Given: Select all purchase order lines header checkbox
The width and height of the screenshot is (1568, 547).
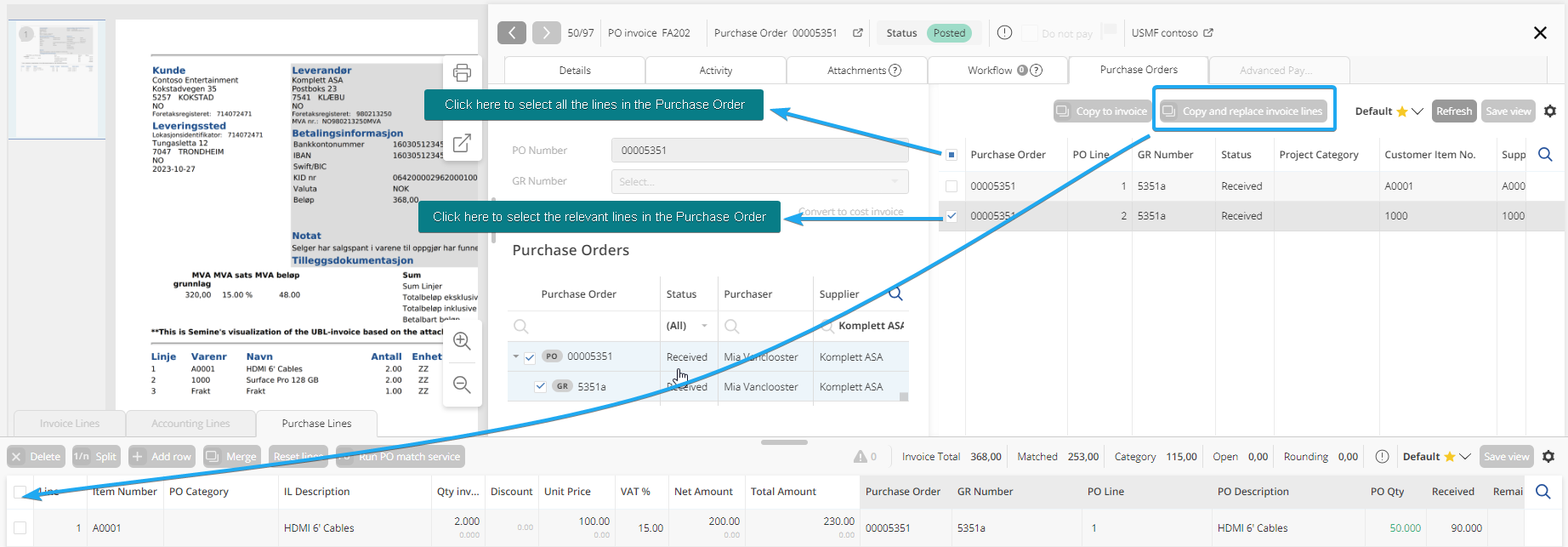Looking at the screenshot, I should (x=952, y=155).
